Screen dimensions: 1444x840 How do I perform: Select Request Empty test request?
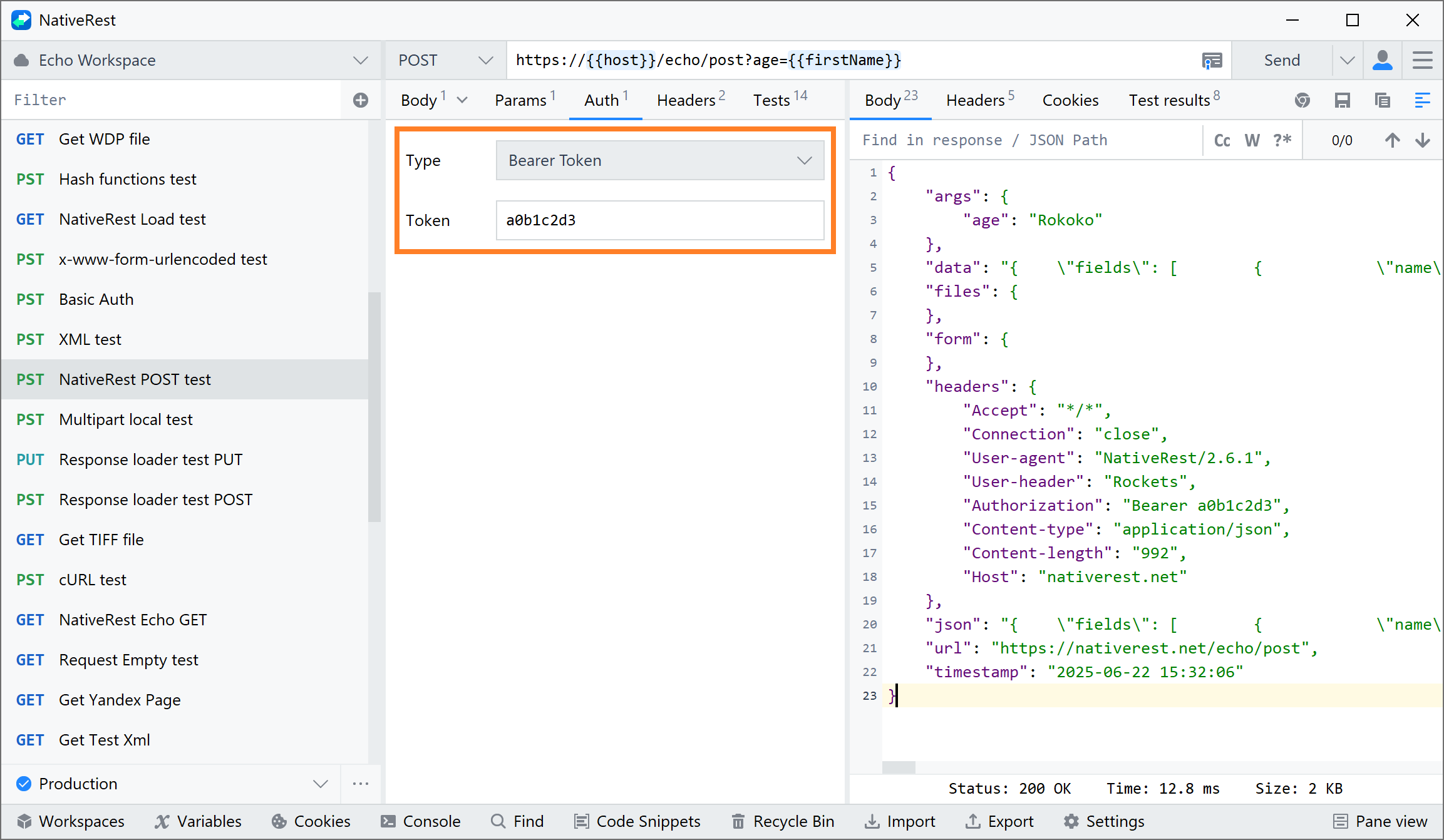point(185,660)
